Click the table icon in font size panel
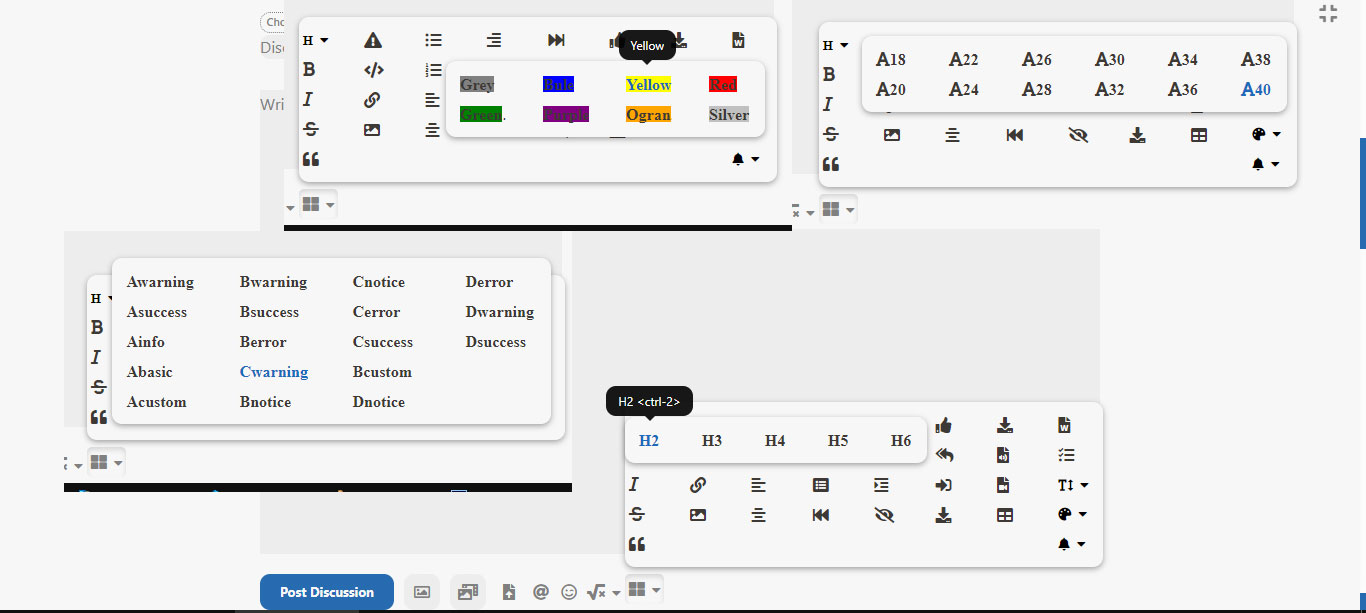Screen dimensions: 1366x613 click(x=1199, y=134)
